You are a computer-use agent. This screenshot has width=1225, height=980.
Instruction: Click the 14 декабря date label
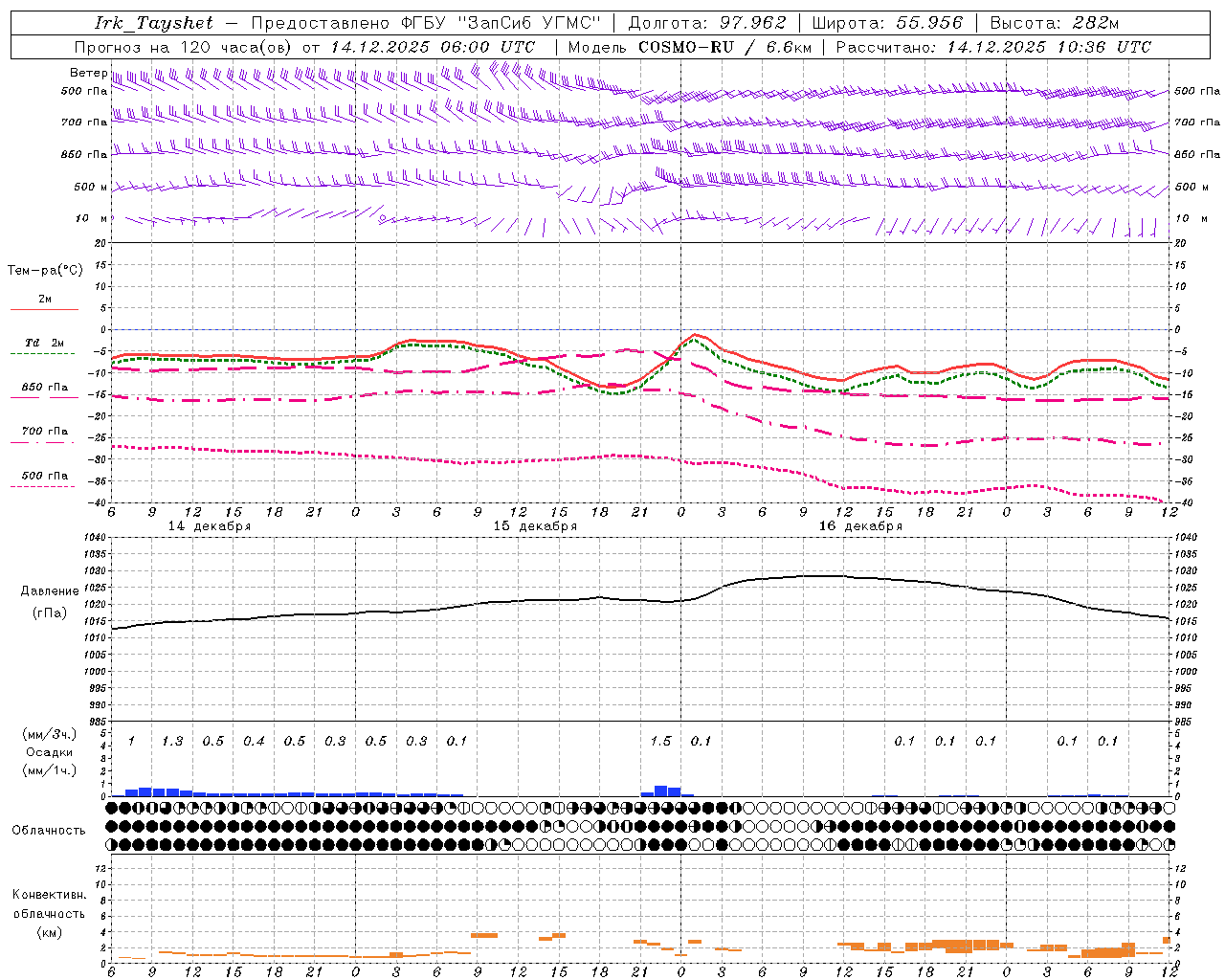(x=210, y=526)
